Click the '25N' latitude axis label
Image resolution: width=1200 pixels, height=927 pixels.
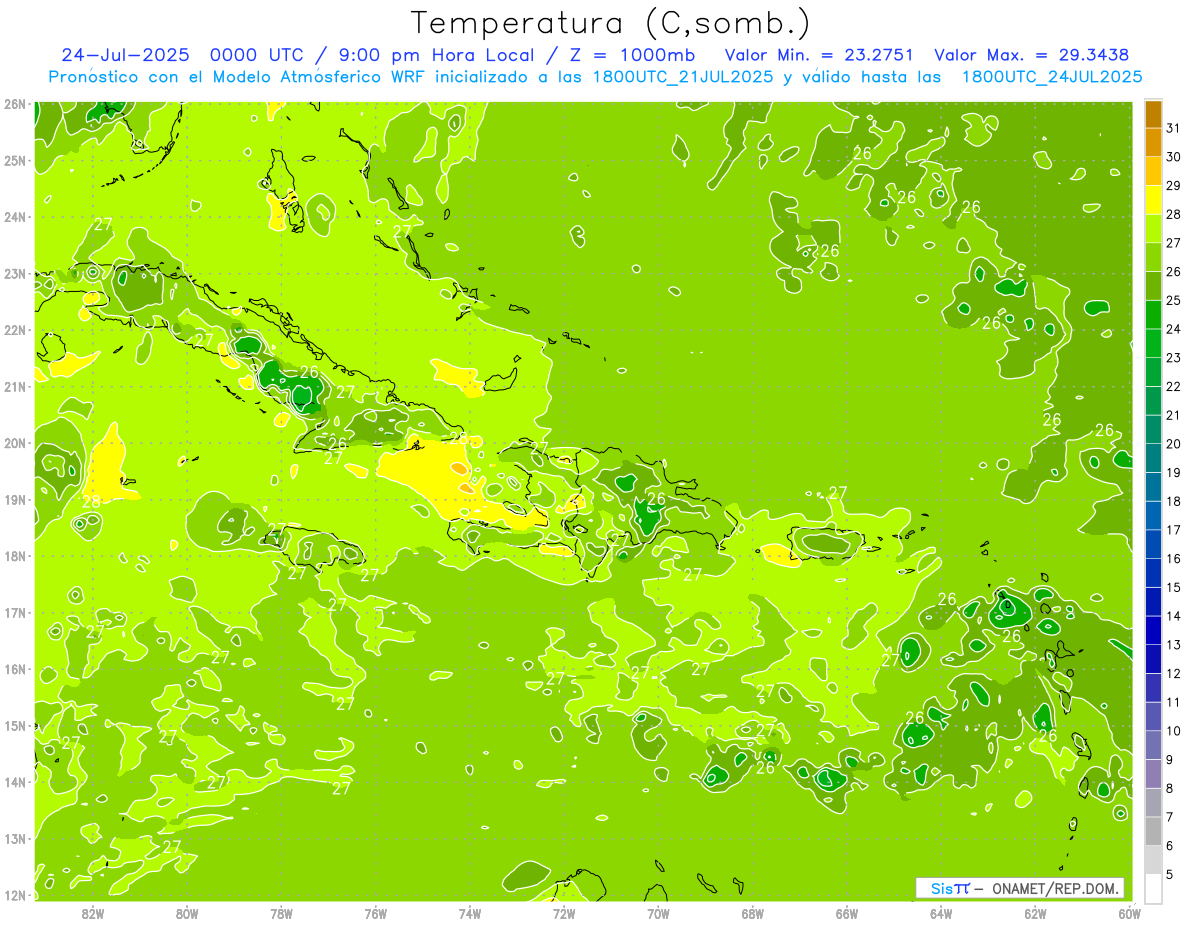[x=15, y=160]
